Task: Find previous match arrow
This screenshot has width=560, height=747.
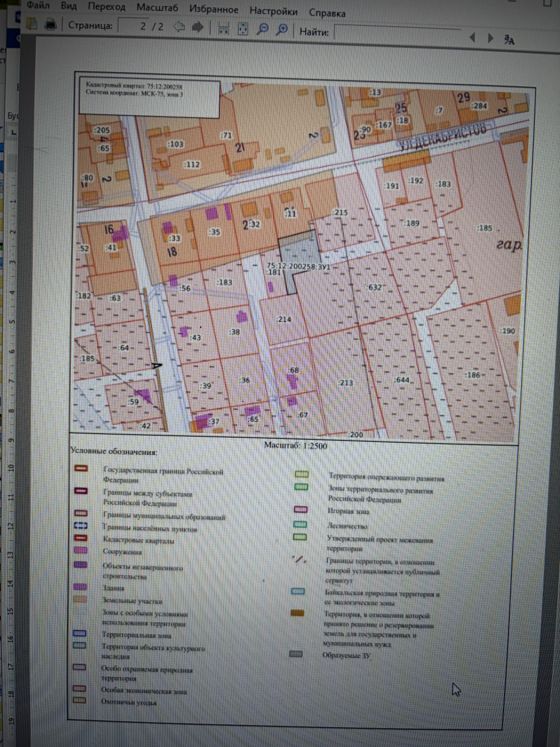Action: (472, 37)
